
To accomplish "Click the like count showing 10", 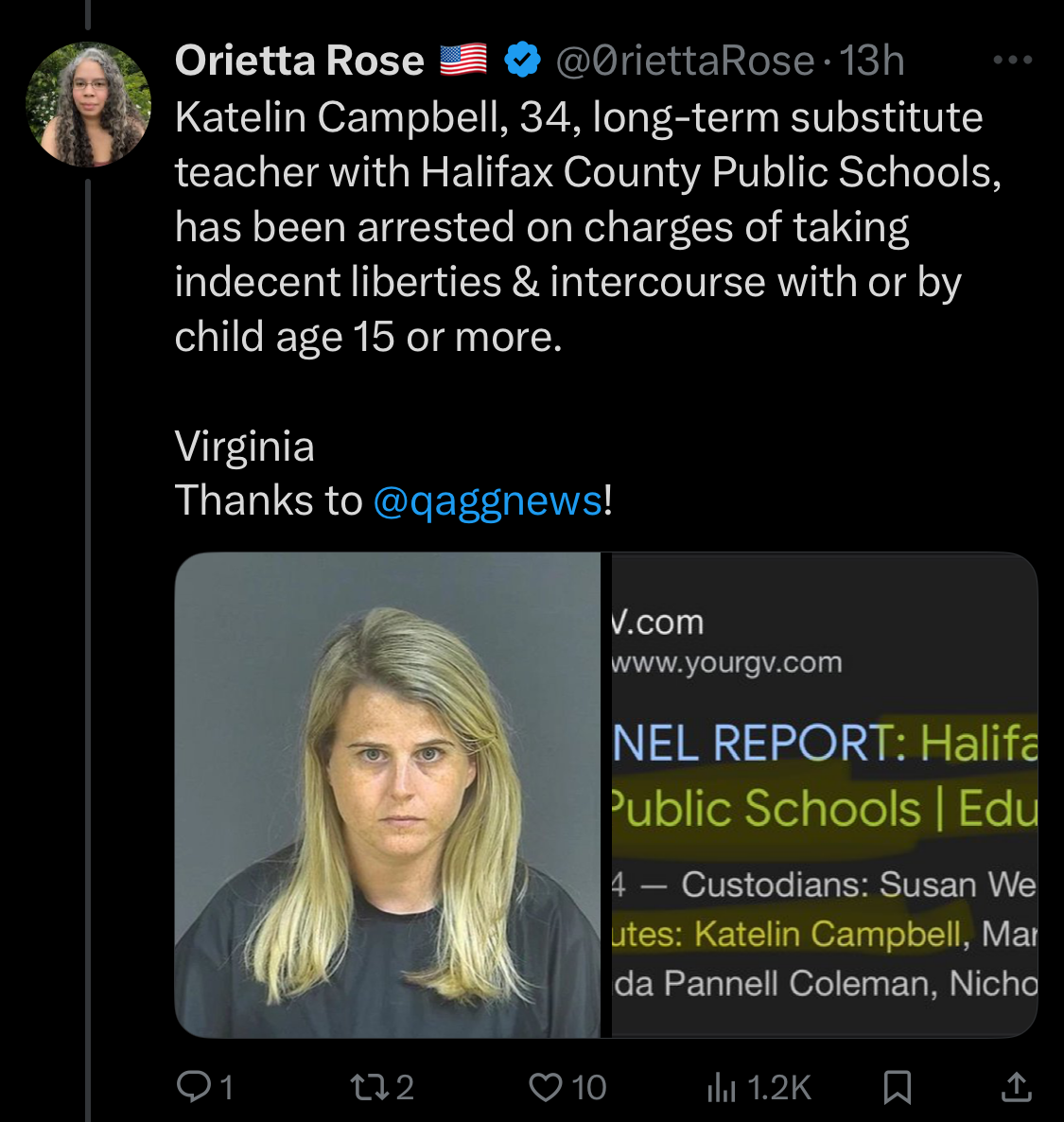I will (588, 1088).
